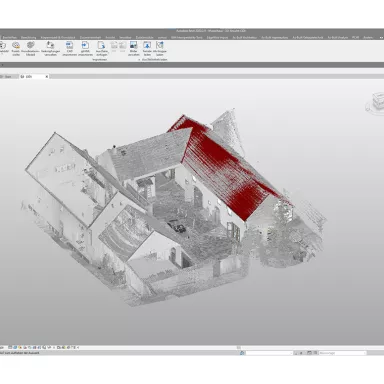Open the Zusatzmodule ribbon tab

[x=144, y=37]
